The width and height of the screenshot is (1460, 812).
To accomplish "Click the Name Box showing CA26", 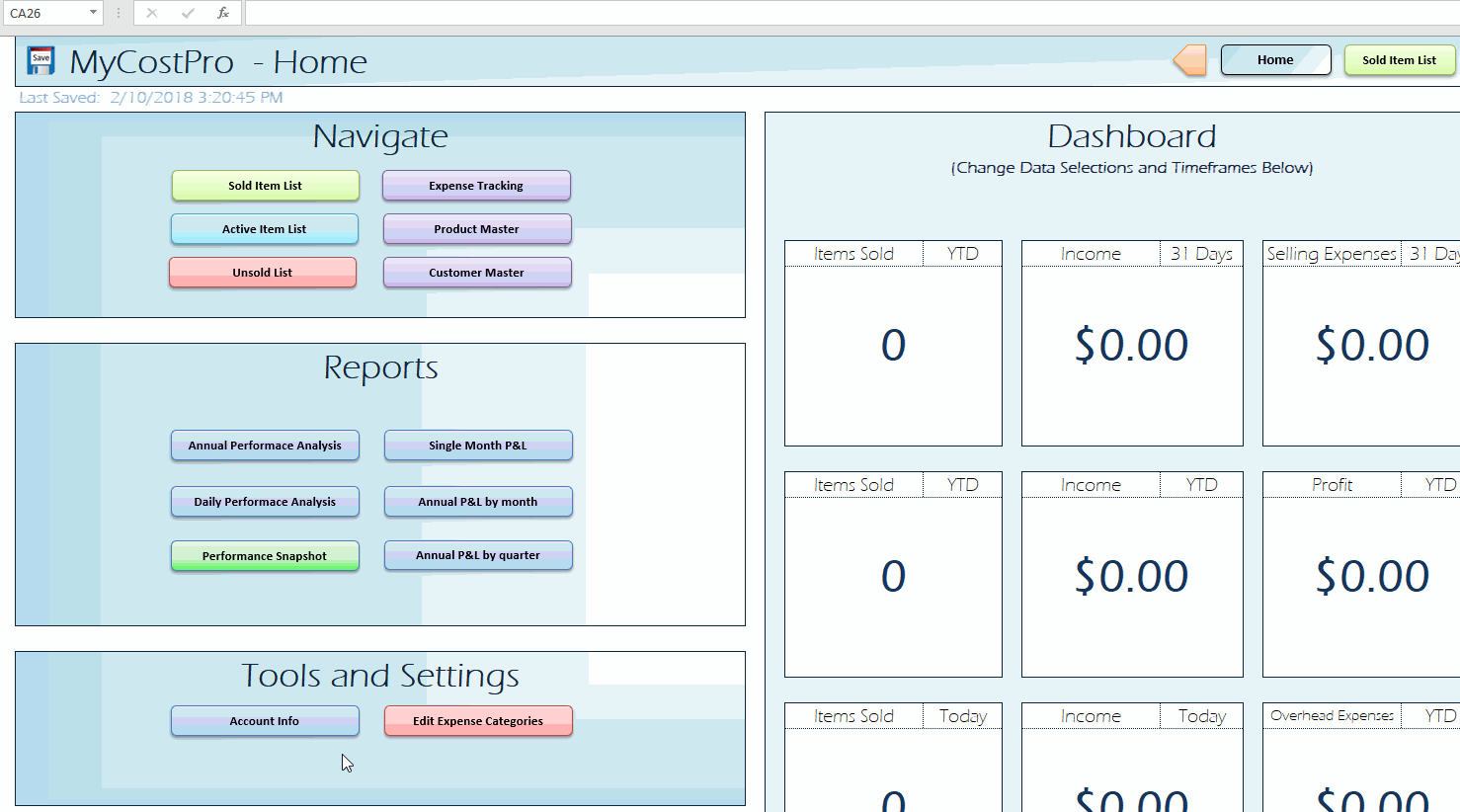I will pyautogui.click(x=44, y=13).
